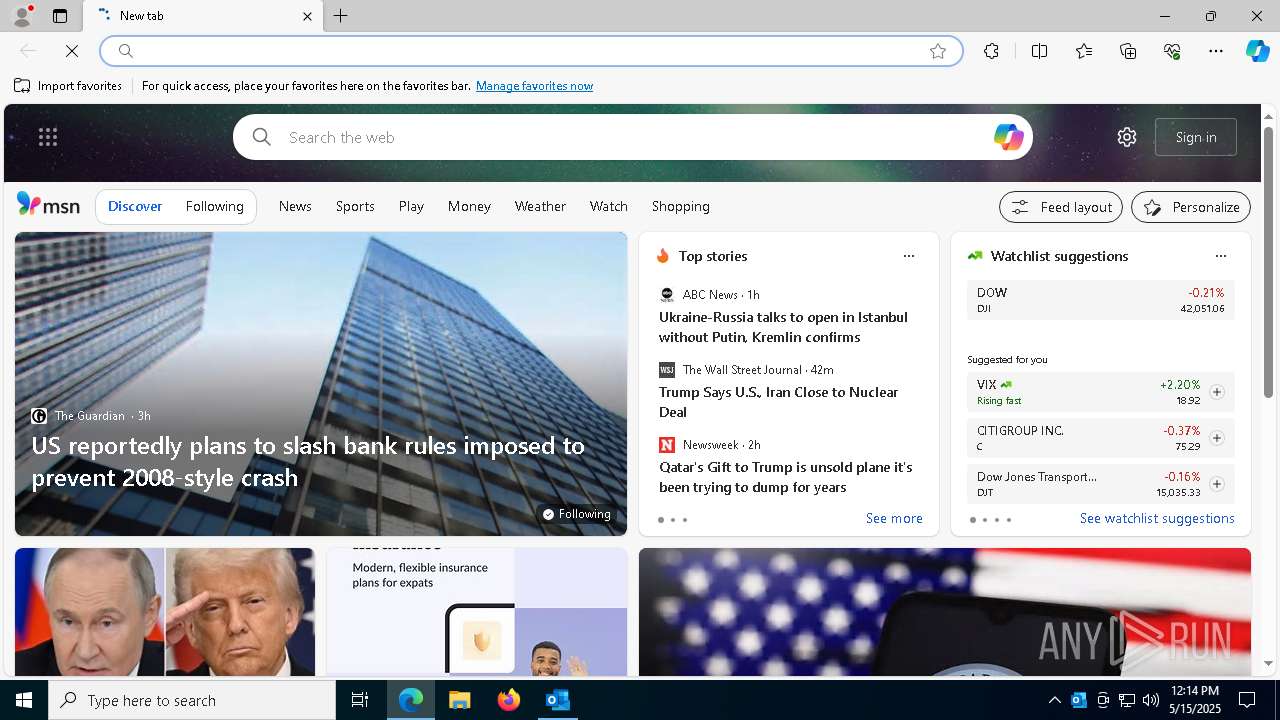This screenshot has width=1280, height=720.
Task: Open Copilot icon in search box
Action: tap(1008, 137)
